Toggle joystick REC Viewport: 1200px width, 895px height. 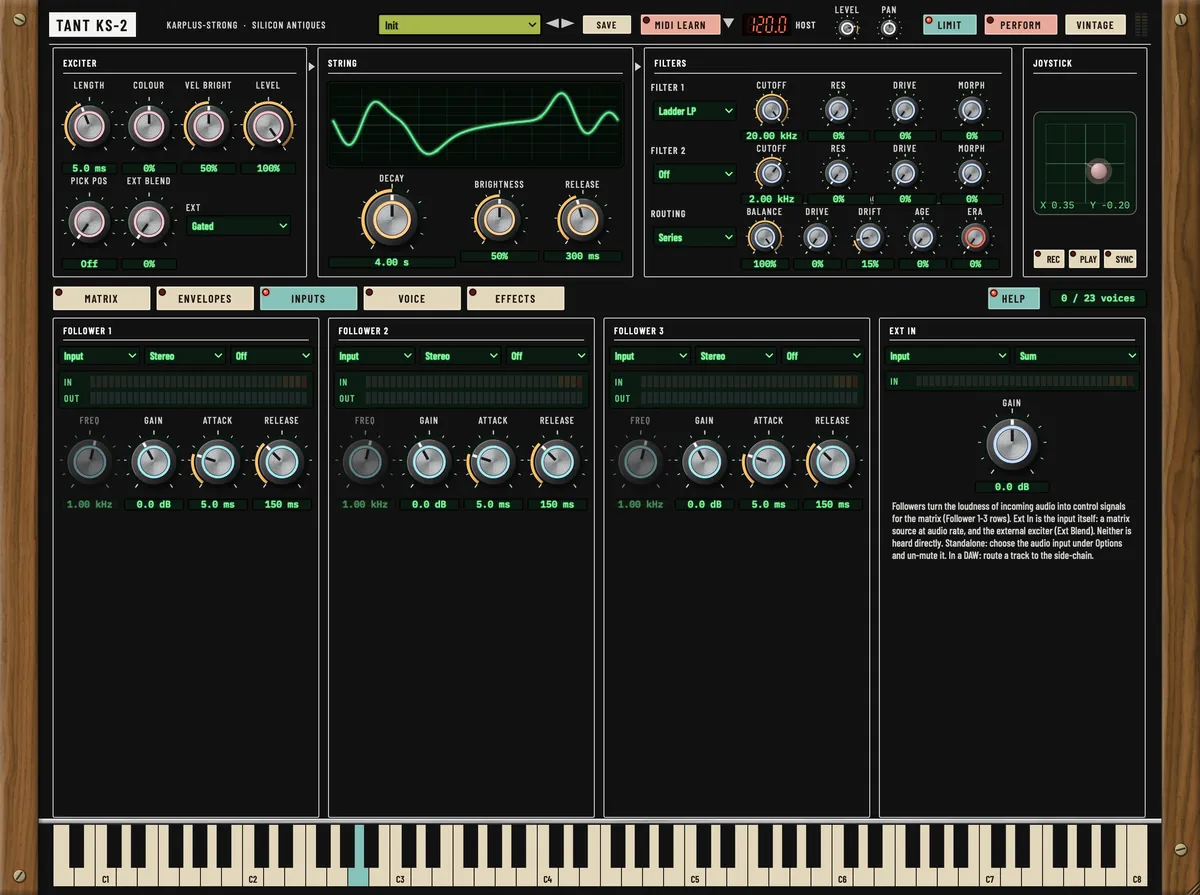(1049, 259)
